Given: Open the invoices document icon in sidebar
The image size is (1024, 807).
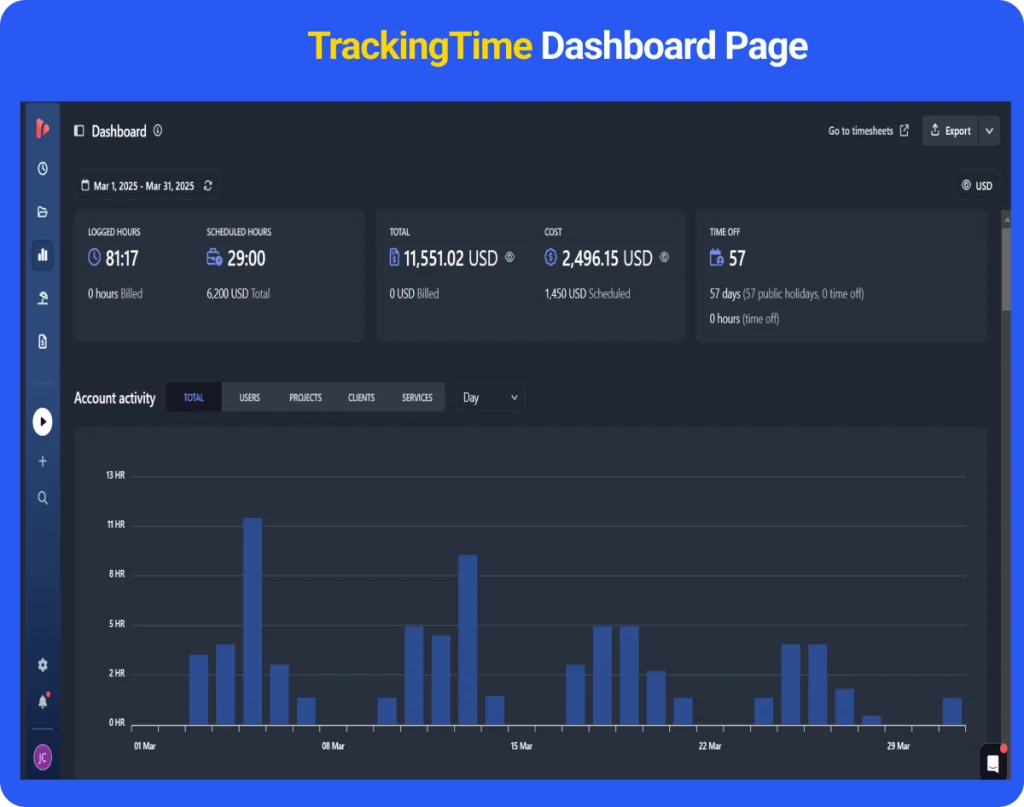Looking at the screenshot, I should [42, 341].
